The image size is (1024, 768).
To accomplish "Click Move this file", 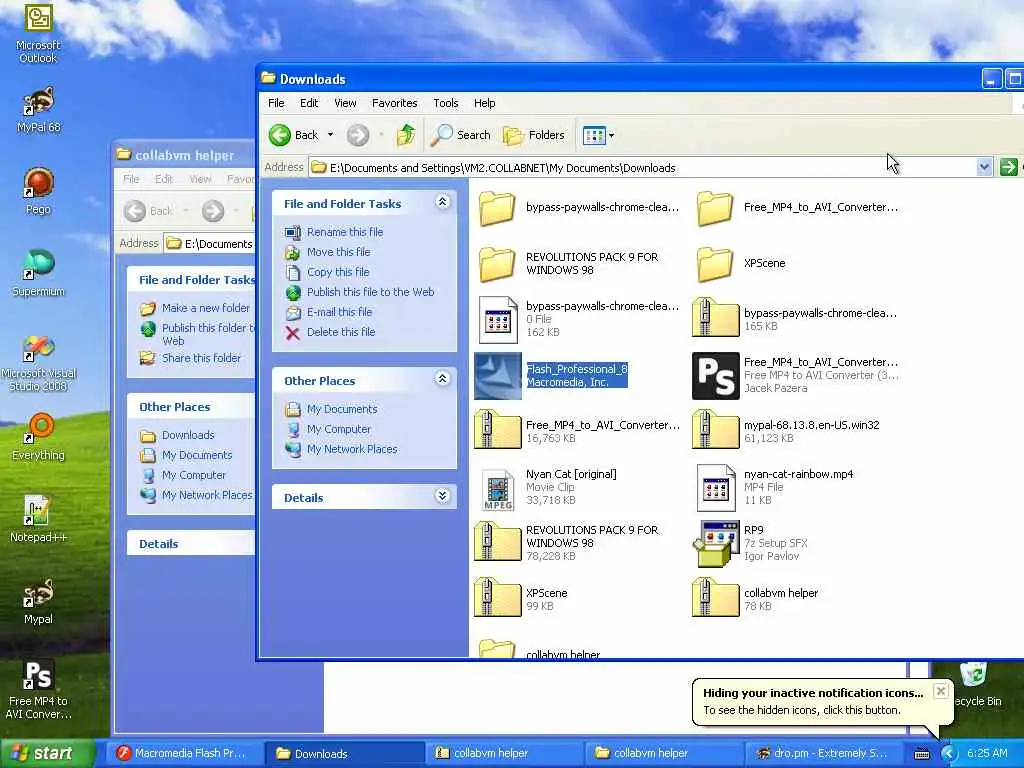I will point(338,252).
